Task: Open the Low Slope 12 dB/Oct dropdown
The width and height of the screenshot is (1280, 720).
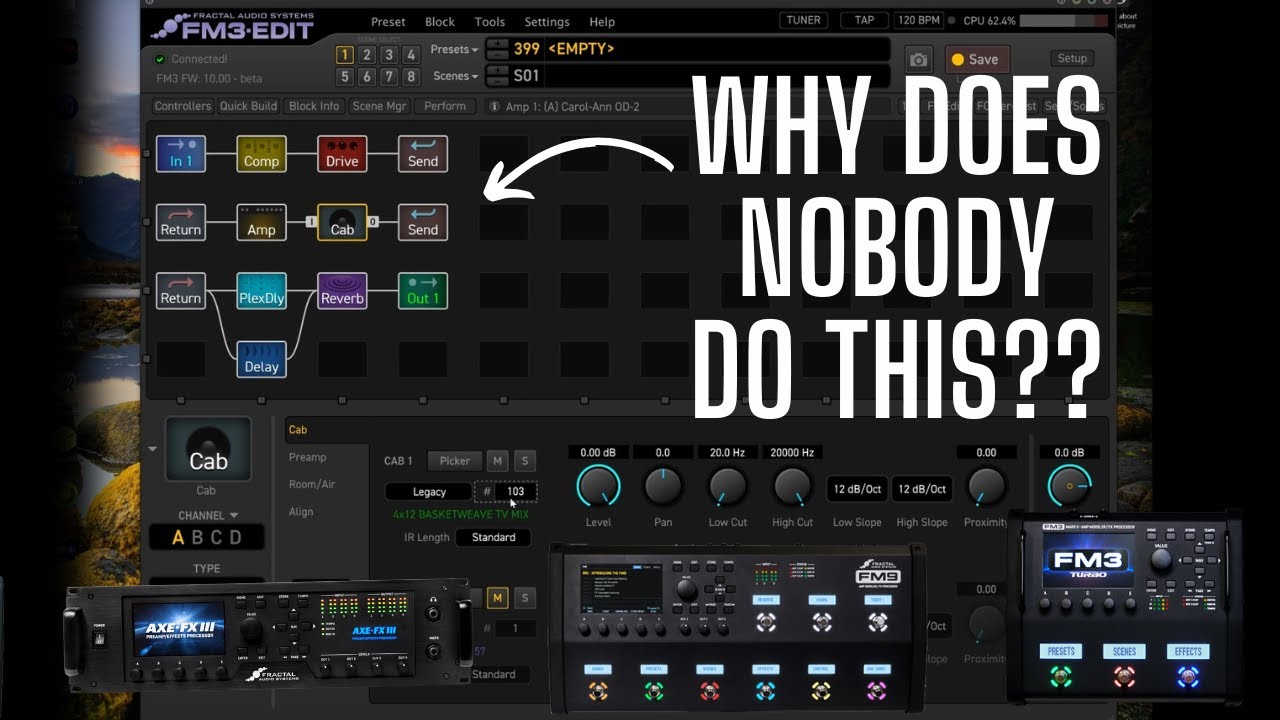Action: (856, 489)
